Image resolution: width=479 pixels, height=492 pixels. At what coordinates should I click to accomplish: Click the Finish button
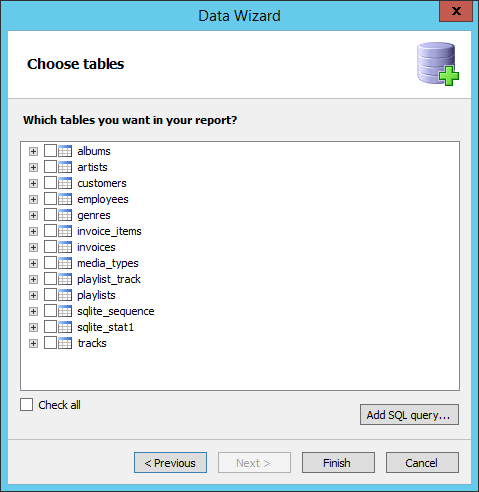338,463
